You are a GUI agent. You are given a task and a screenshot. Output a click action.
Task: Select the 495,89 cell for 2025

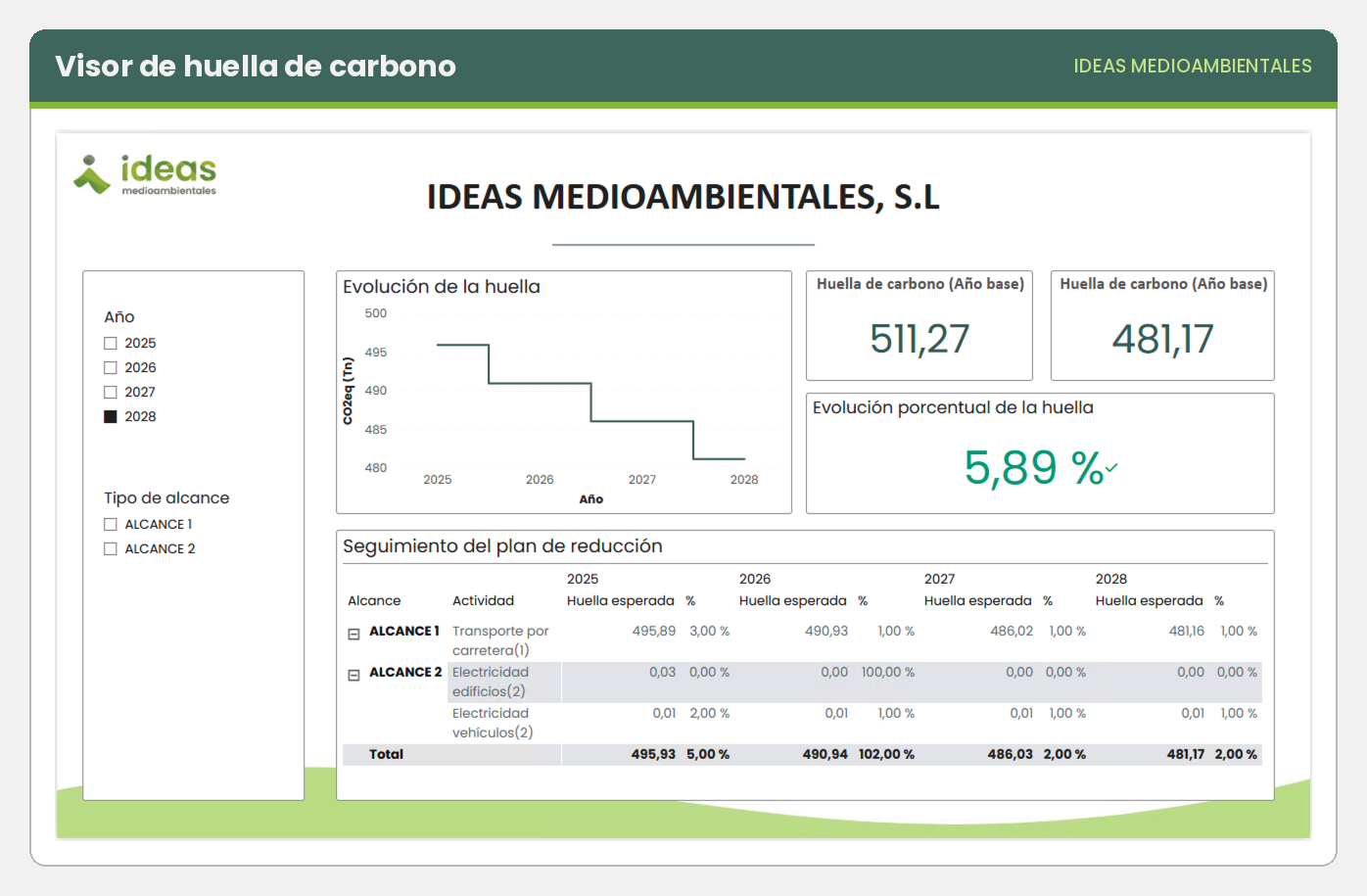654,631
